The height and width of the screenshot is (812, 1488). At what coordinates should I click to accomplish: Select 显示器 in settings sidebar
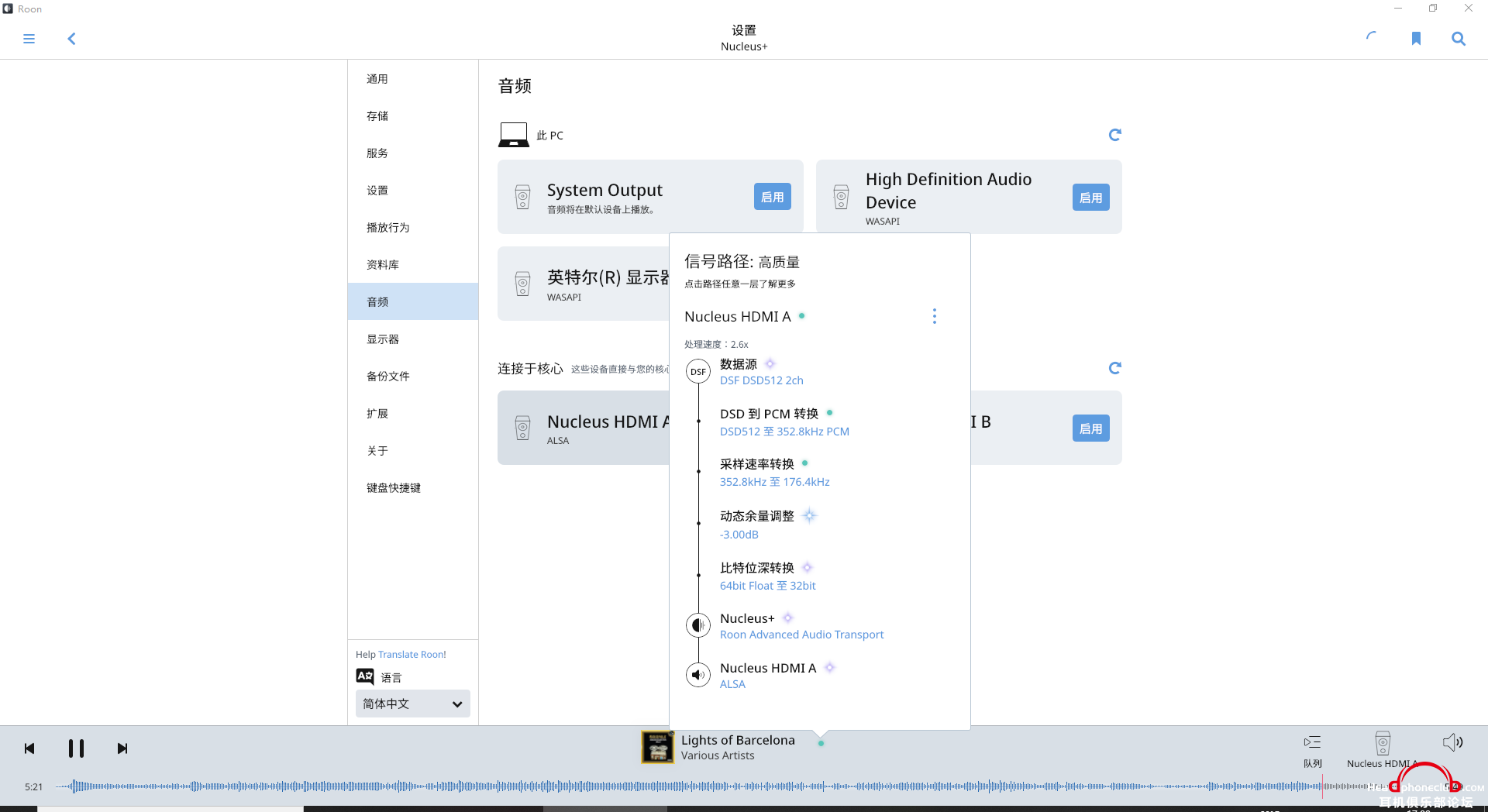coord(413,339)
